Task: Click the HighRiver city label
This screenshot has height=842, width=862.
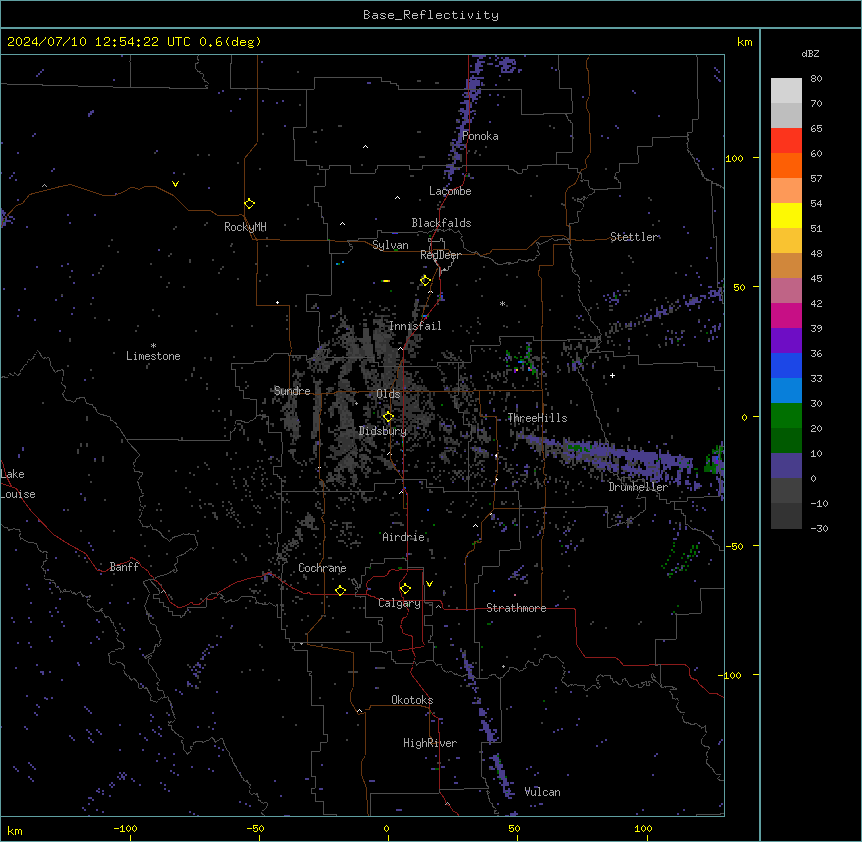Action: click(430, 743)
